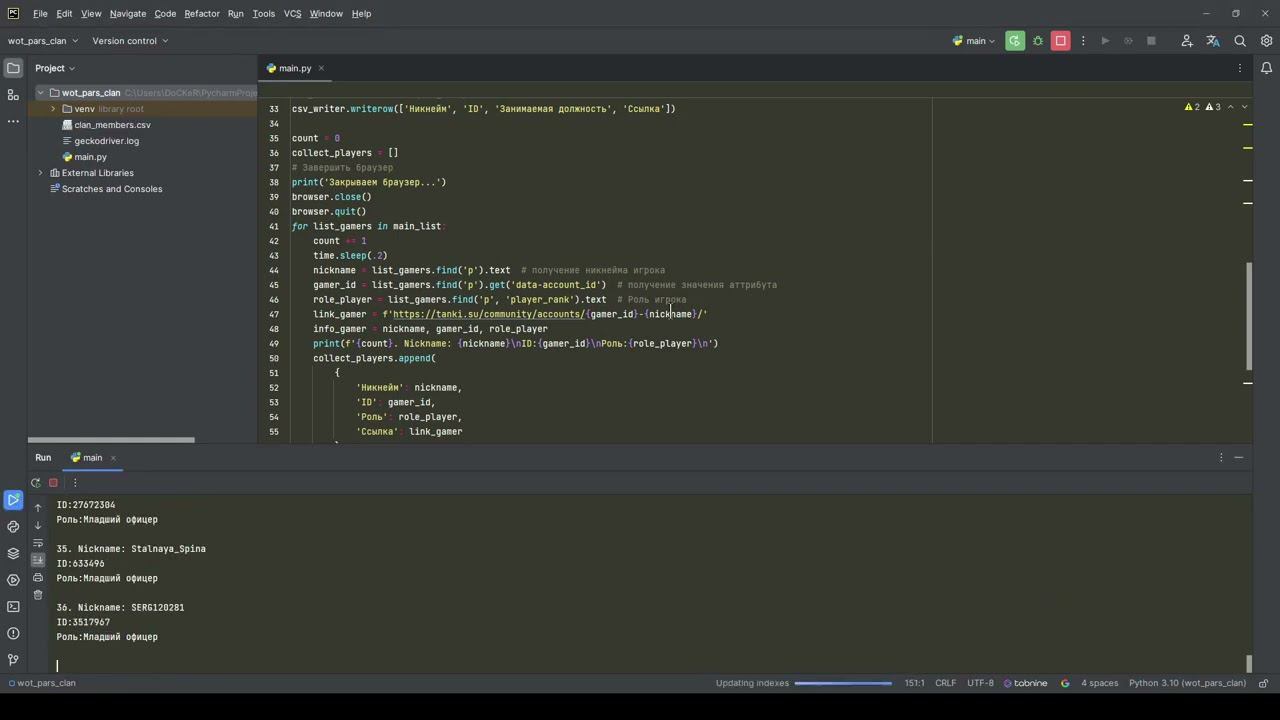Image resolution: width=1280 pixels, height=720 pixels.
Task: Toggle the Project tool window folder icon
Action: [x=13, y=68]
